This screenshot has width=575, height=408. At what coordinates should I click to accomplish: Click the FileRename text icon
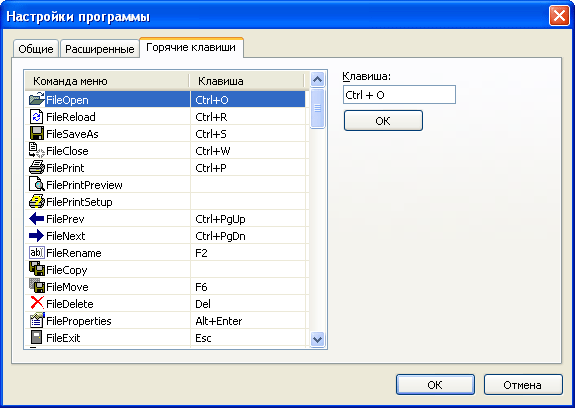(x=37, y=253)
